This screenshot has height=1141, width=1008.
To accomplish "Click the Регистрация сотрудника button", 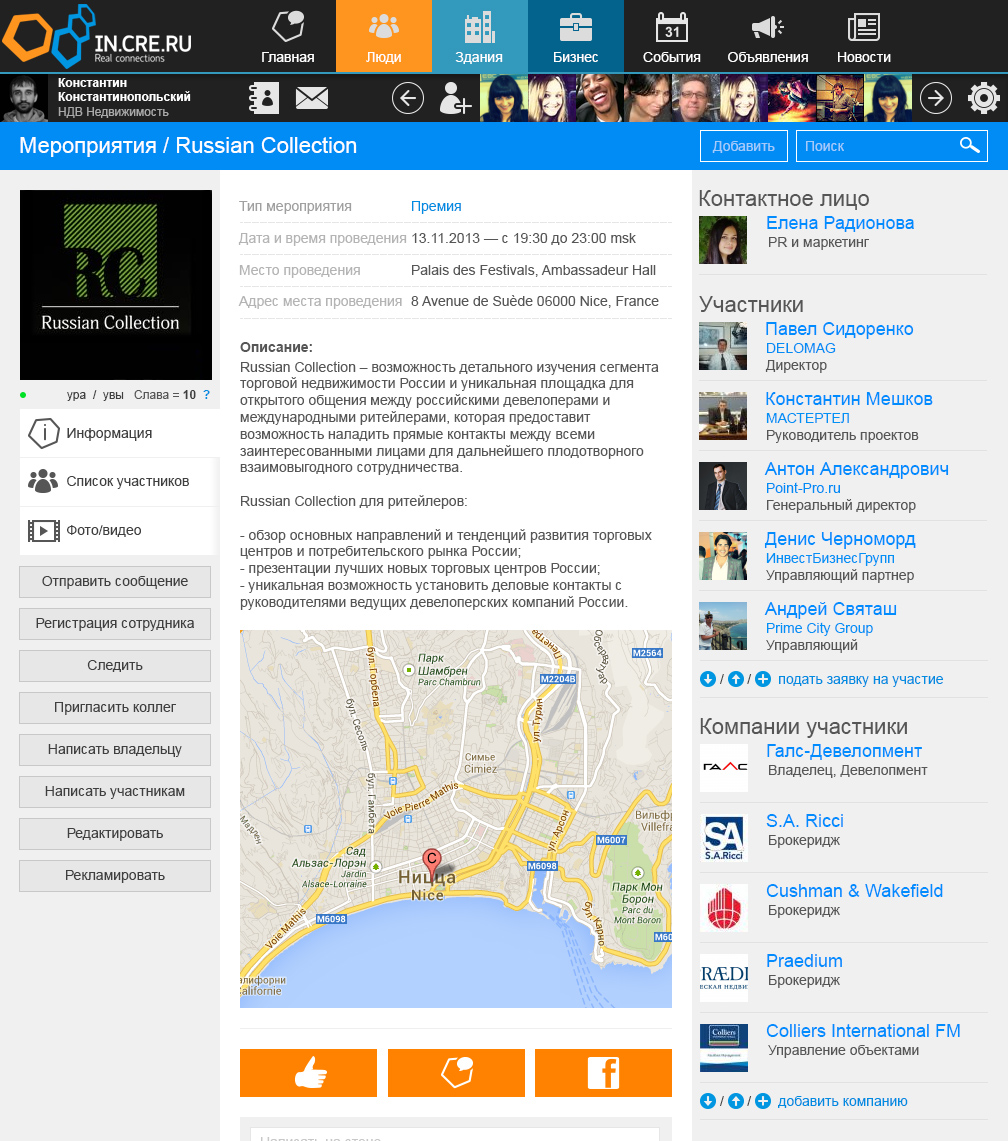I will pyautogui.click(x=115, y=624).
